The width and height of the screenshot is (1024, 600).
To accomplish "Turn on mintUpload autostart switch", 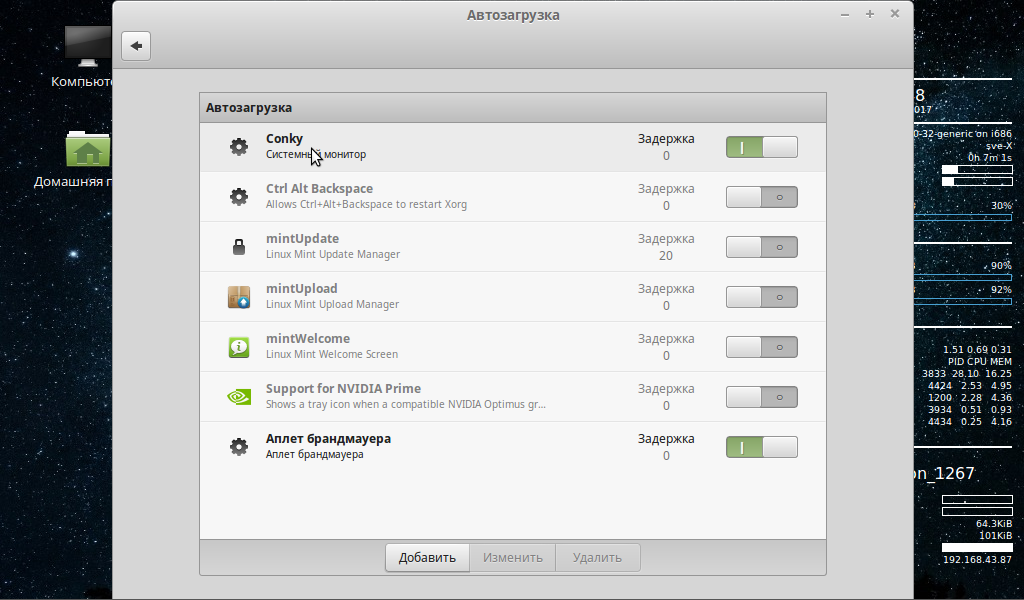I will (x=761, y=297).
